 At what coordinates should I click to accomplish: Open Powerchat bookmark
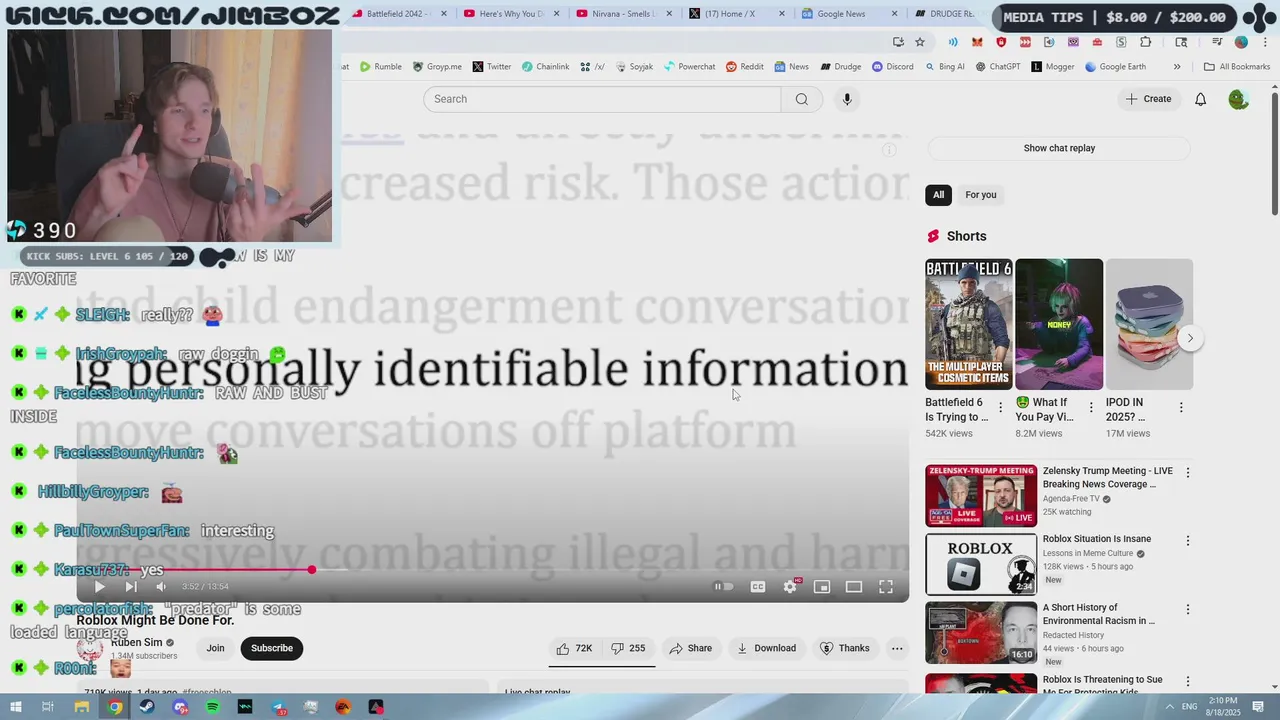[x=689, y=67]
